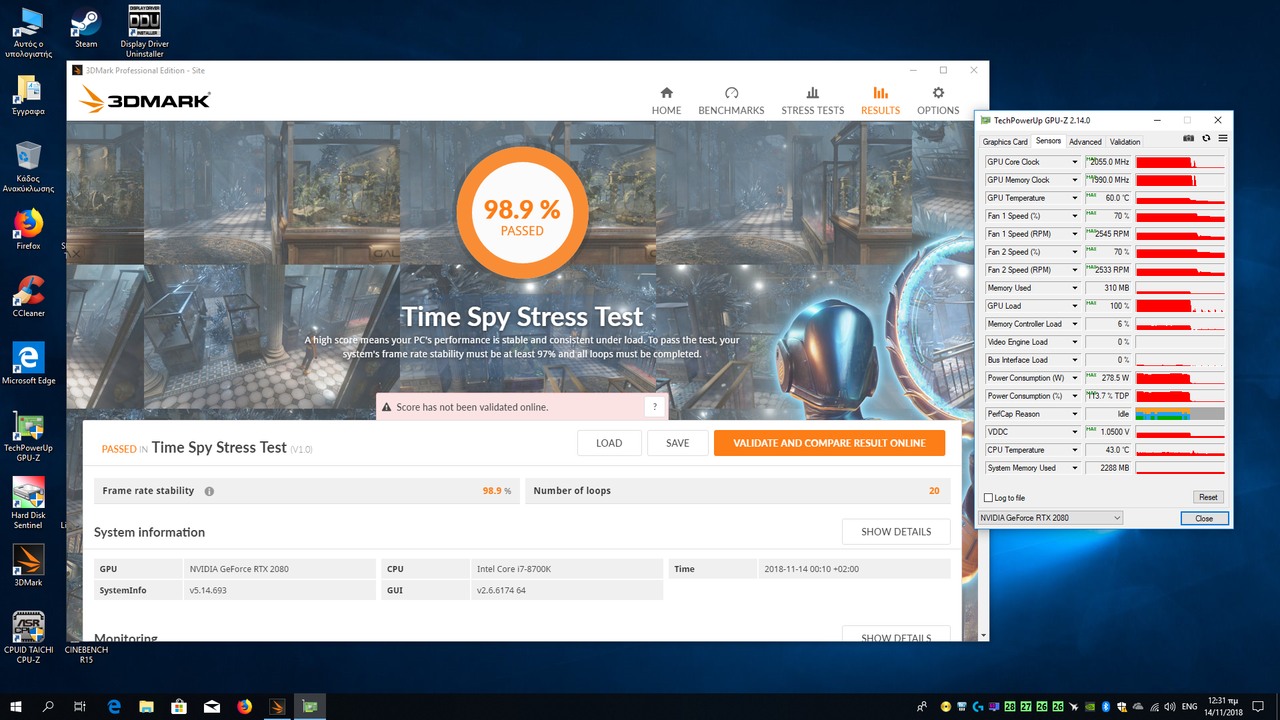Image resolution: width=1280 pixels, height=720 pixels.
Task: Click the frame rate stability info icon
Action: 209,491
